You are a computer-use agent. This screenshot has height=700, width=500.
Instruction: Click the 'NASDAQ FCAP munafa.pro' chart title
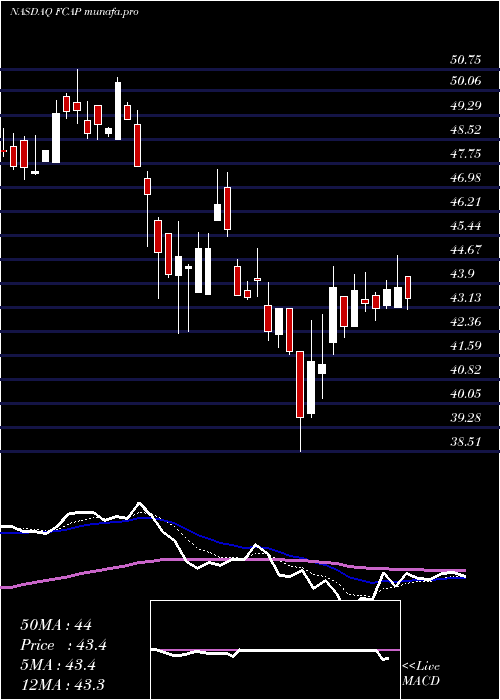point(74,12)
